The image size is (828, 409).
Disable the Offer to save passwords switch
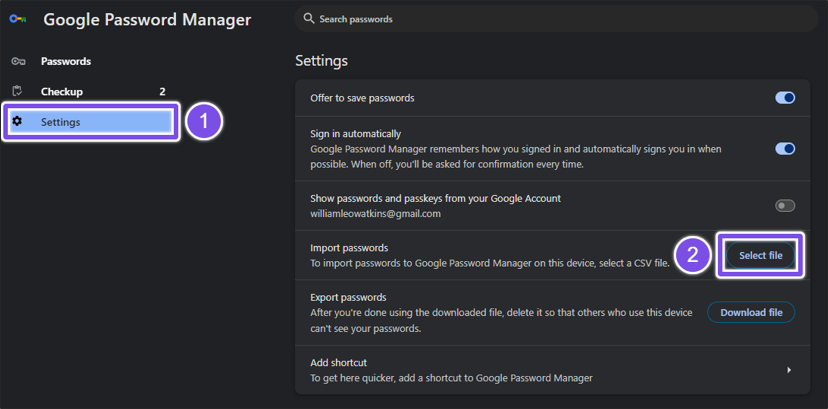click(x=785, y=98)
